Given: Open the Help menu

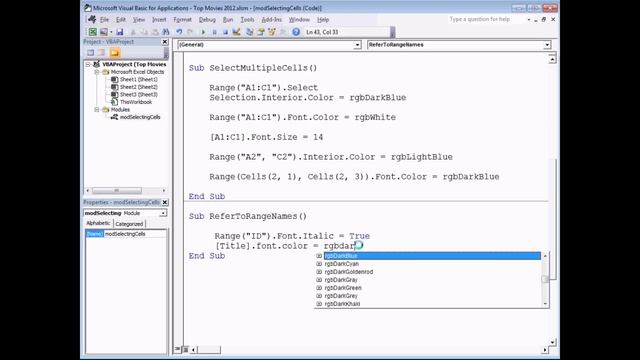Looking at the screenshot, I should tap(323, 20).
